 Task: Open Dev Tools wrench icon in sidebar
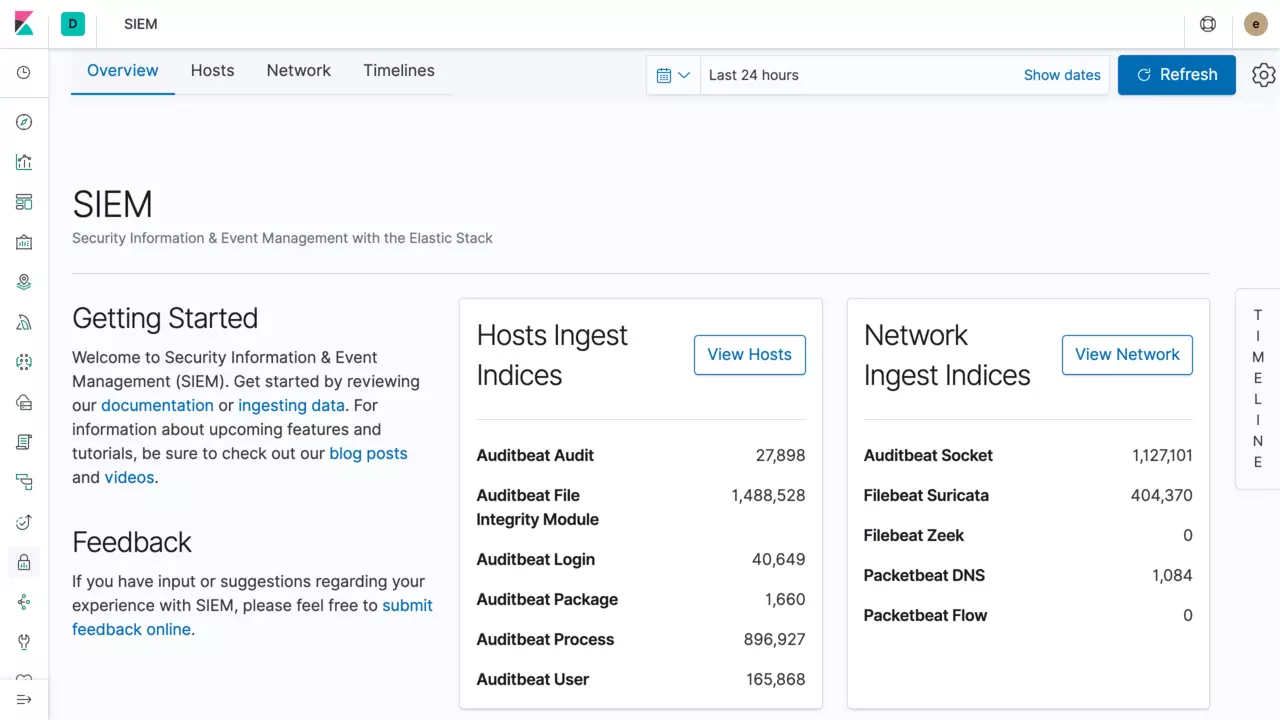(x=24, y=642)
